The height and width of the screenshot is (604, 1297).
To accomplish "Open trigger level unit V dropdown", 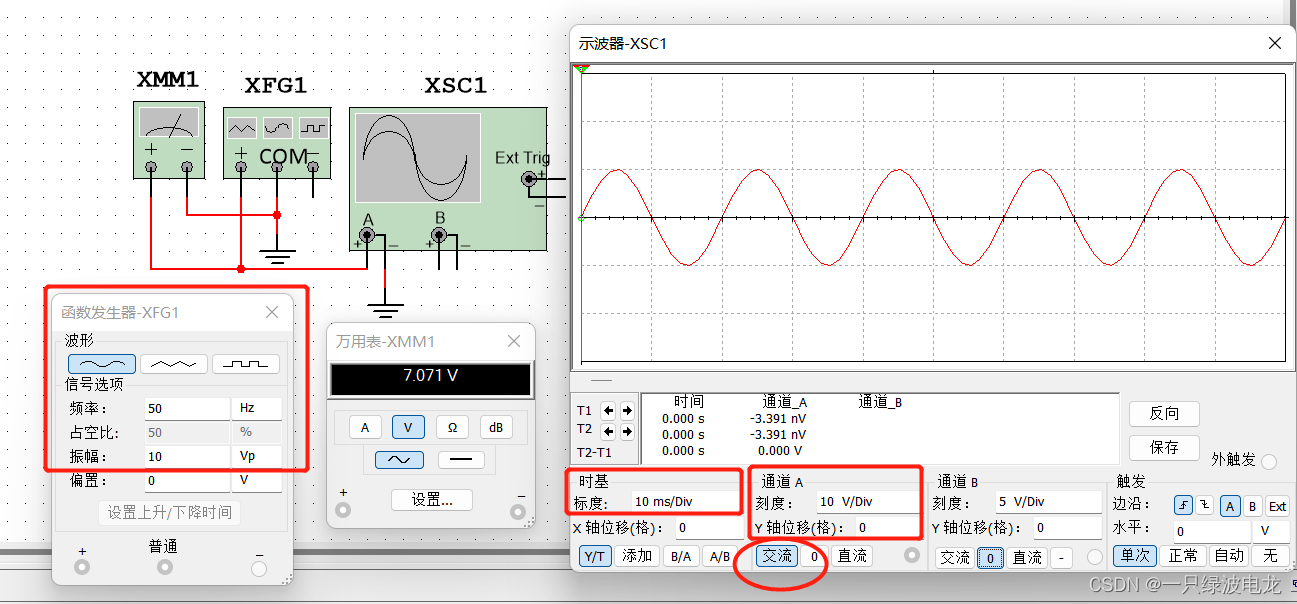I will pos(1273,531).
